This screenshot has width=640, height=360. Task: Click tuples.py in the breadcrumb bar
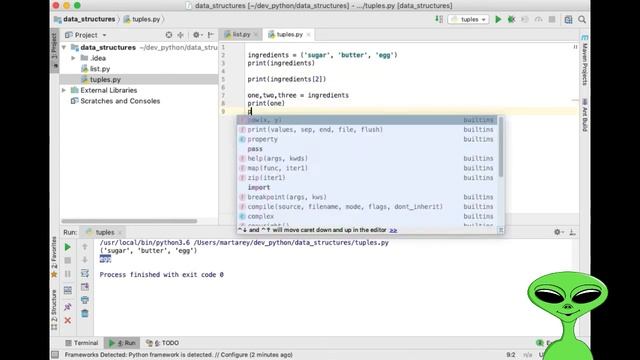click(x=142, y=19)
